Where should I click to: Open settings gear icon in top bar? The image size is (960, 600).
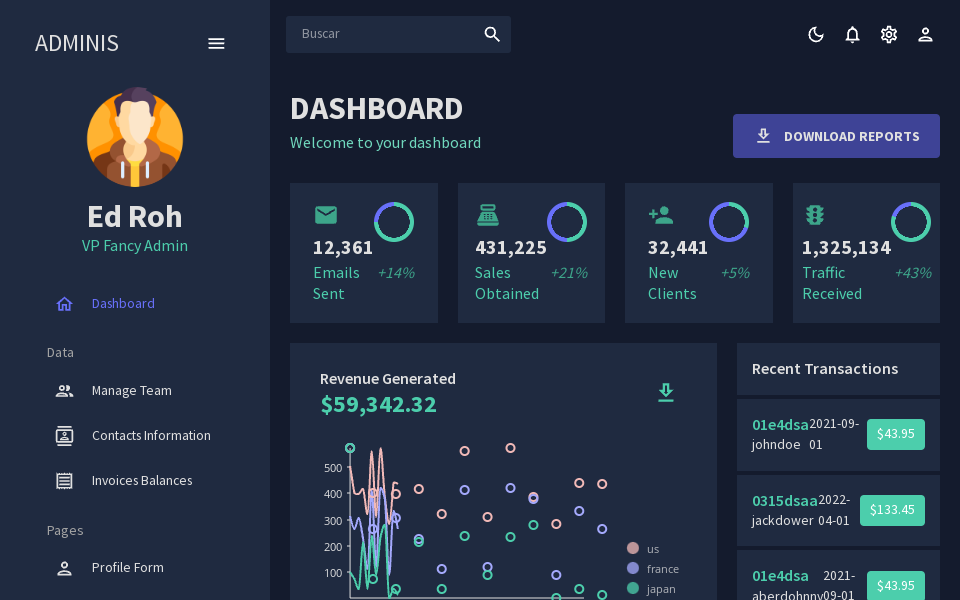[x=889, y=35]
